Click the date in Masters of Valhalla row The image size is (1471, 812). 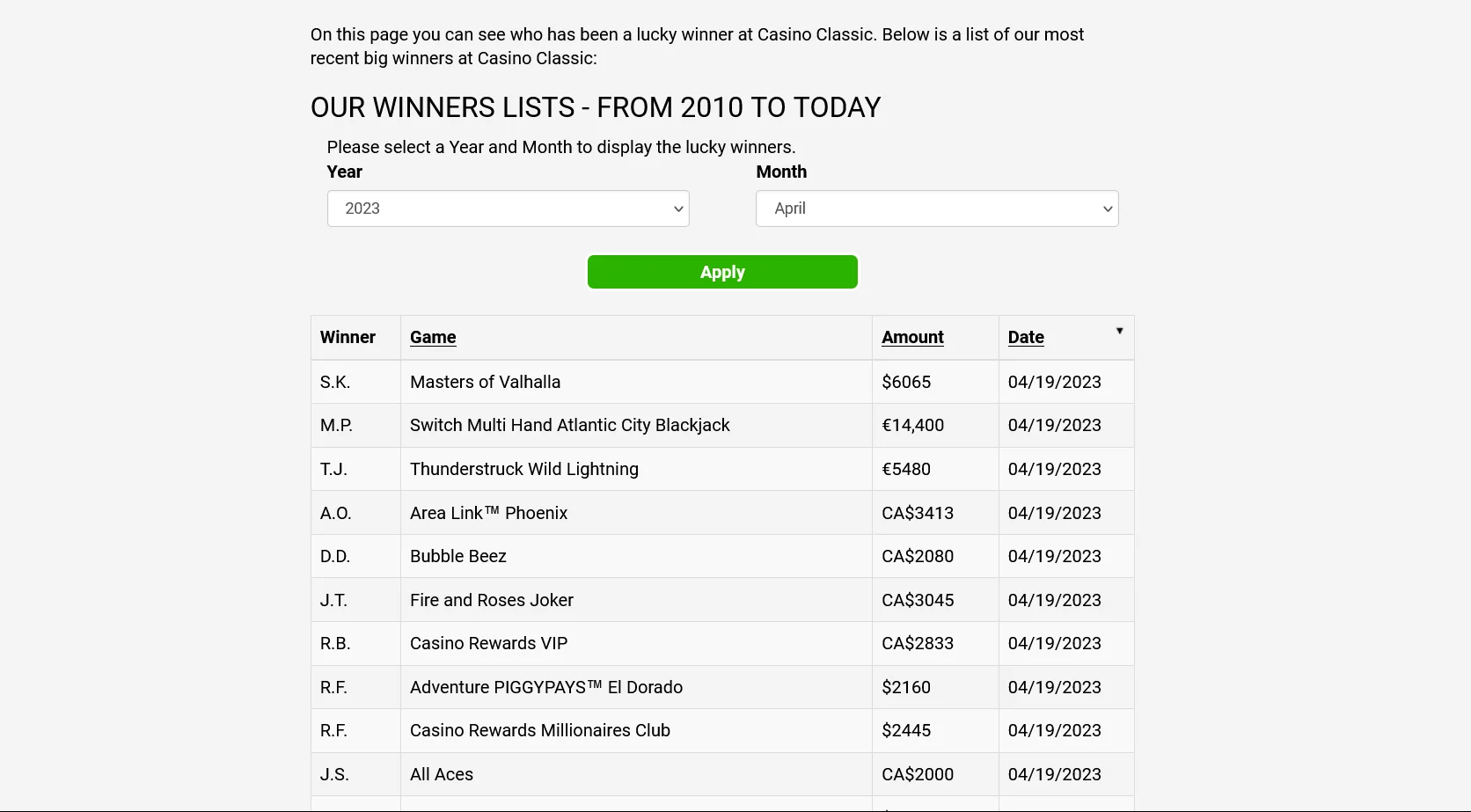(x=1055, y=382)
